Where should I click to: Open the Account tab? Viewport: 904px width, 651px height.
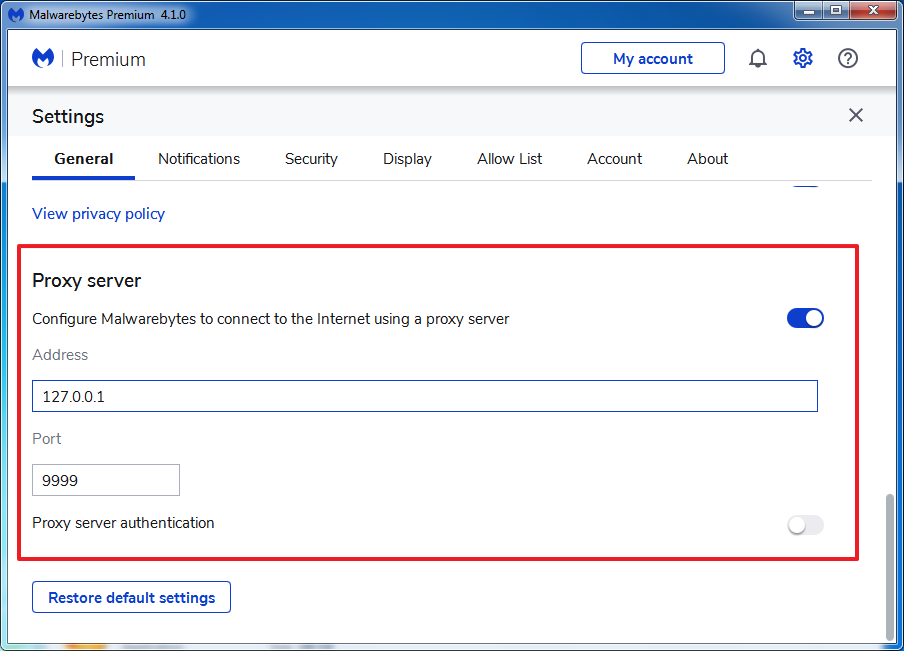(x=615, y=159)
